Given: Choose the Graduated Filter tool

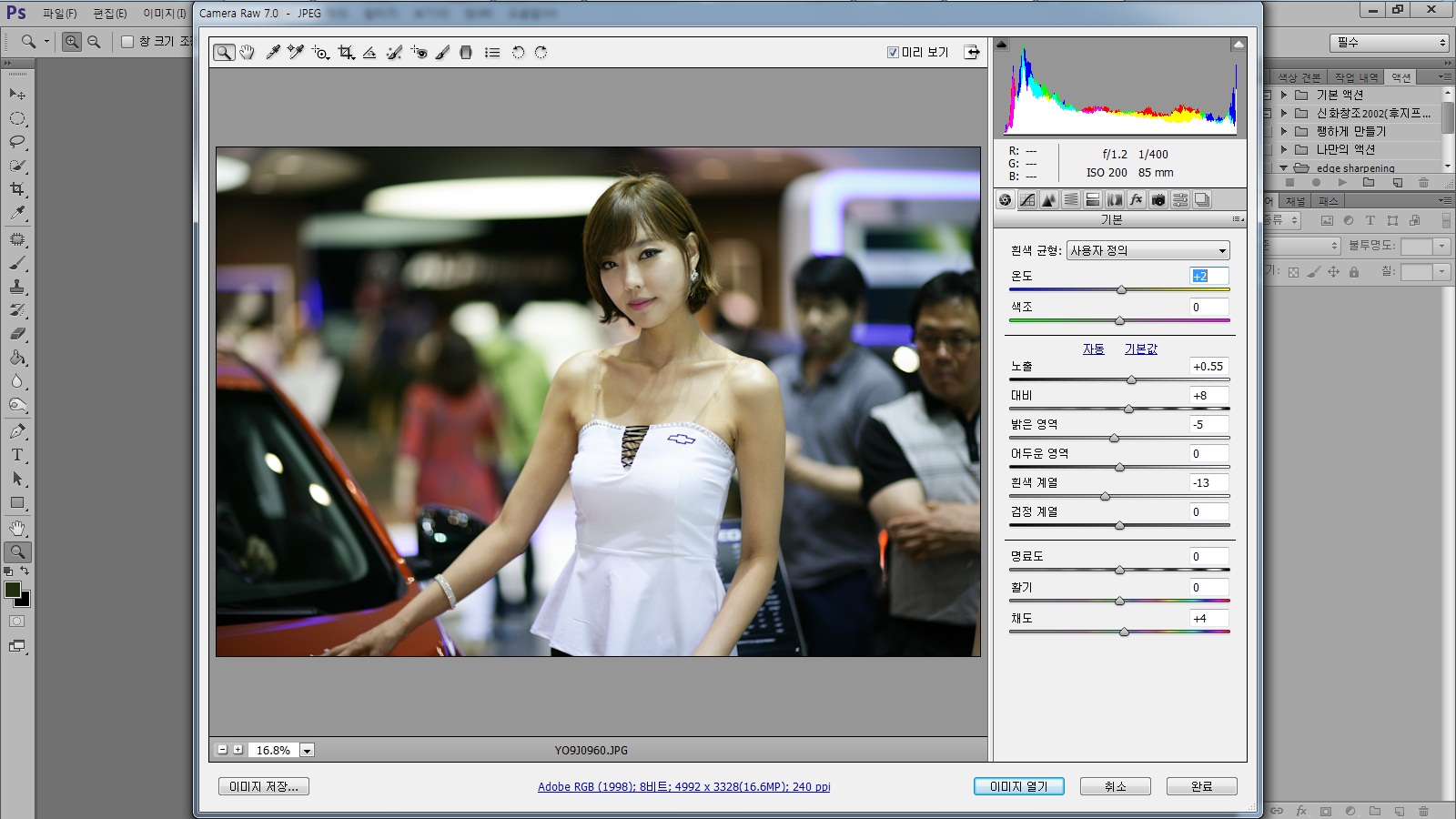Looking at the screenshot, I should click(466, 53).
